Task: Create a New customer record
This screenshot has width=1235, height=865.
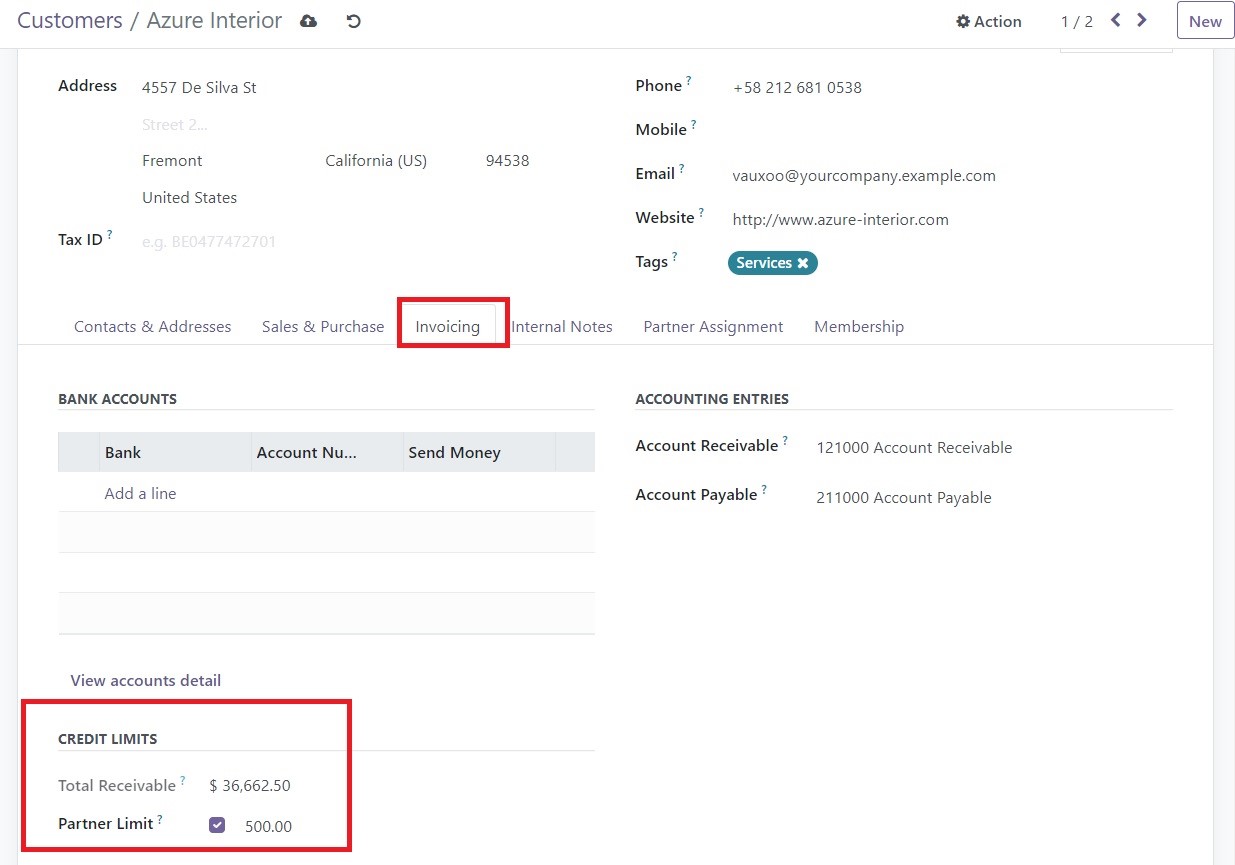Action: pyautogui.click(x=1205, y=21)
